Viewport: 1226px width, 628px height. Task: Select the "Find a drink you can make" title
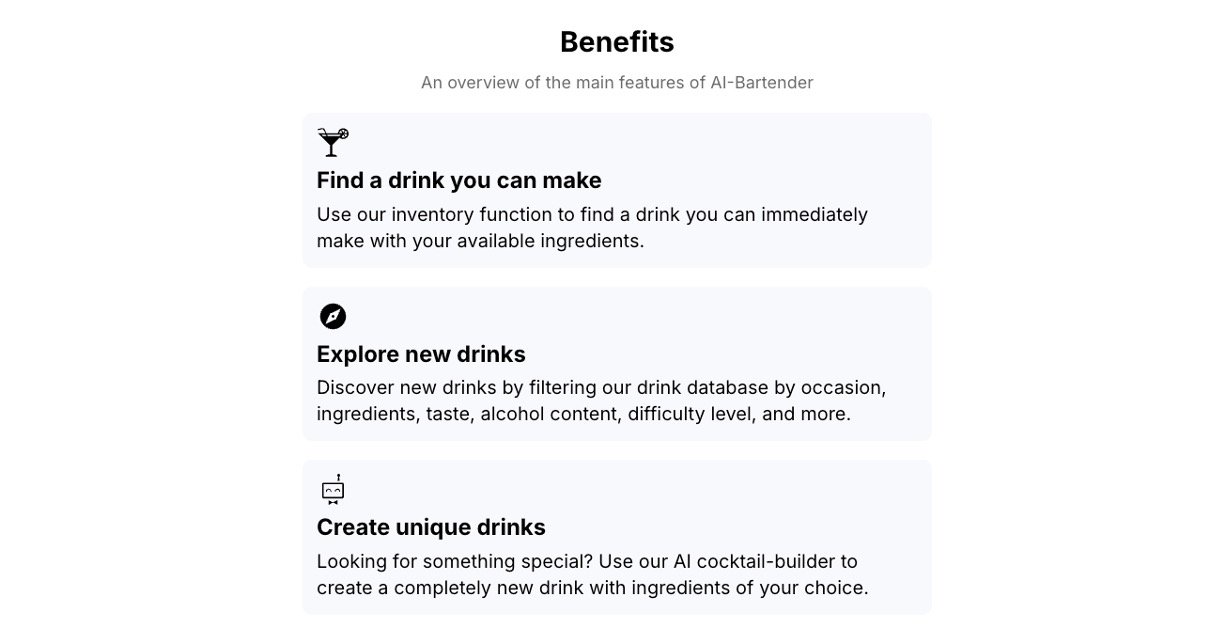459,181
